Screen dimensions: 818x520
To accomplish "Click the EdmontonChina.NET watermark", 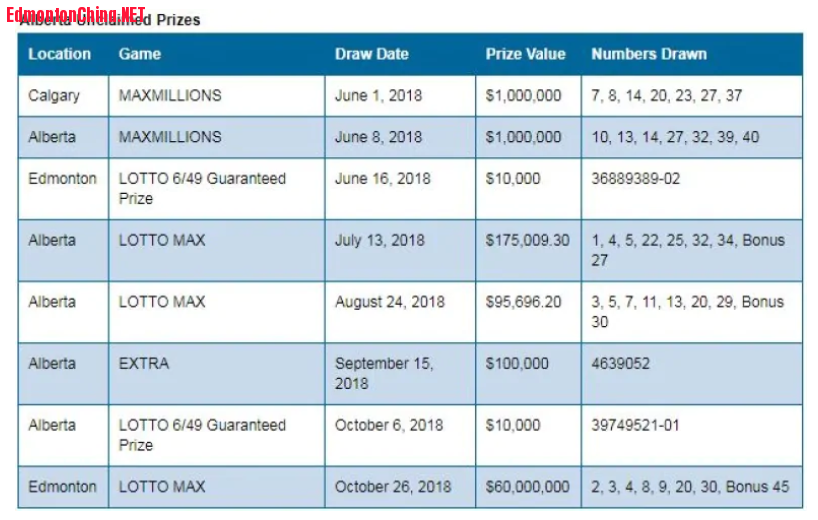I will 76,15.
